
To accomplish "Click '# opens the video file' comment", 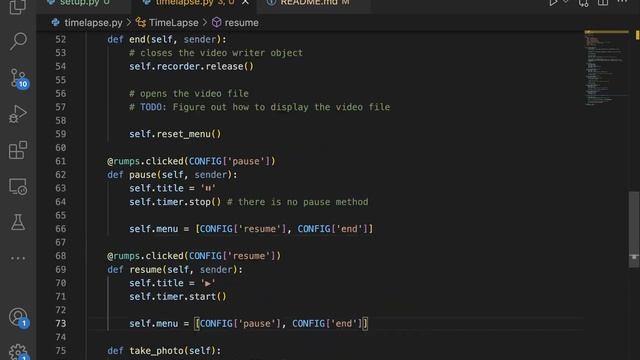I will click(189, 93).
